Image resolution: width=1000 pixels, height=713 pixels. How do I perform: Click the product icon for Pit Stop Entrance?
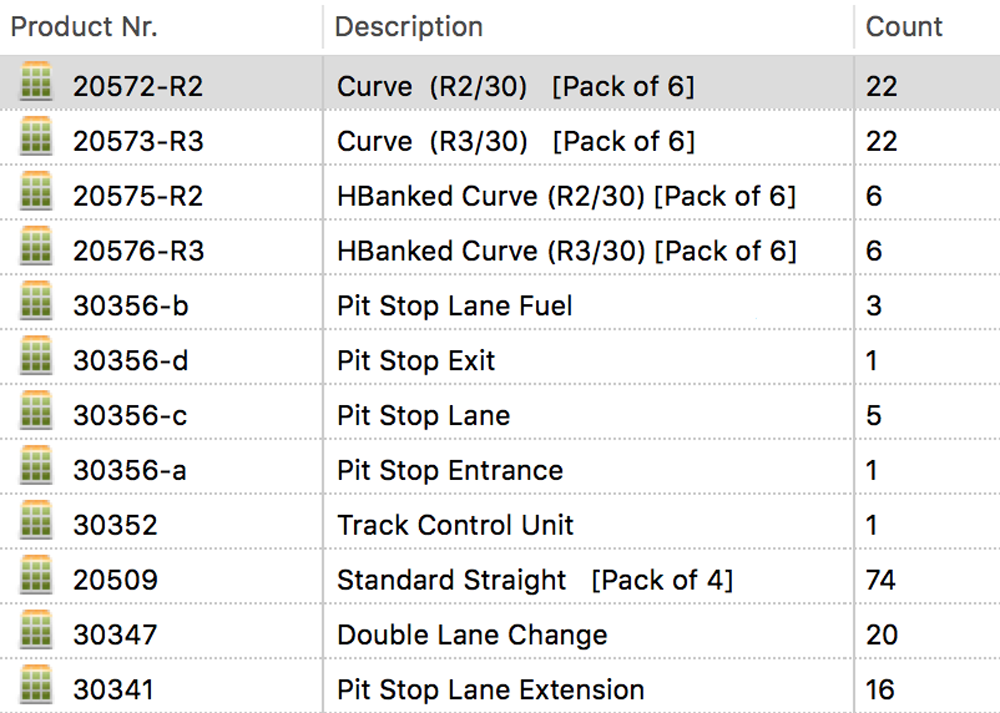click(x=35, y=470)
